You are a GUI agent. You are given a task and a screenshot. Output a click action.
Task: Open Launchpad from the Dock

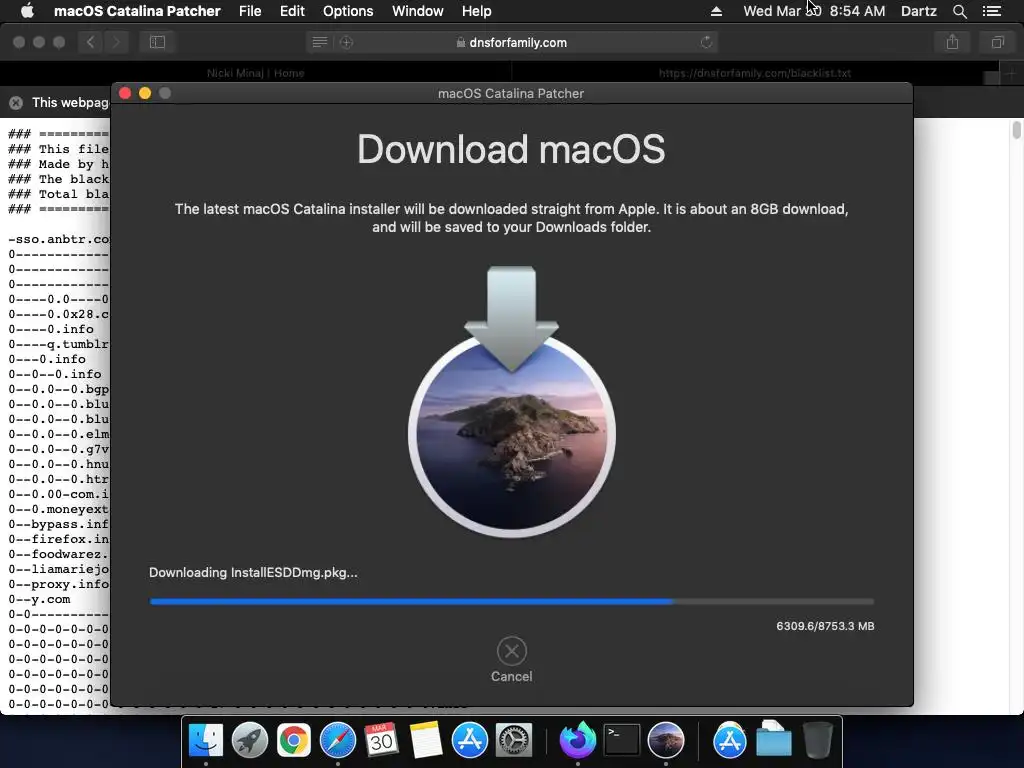click(249, 741)
